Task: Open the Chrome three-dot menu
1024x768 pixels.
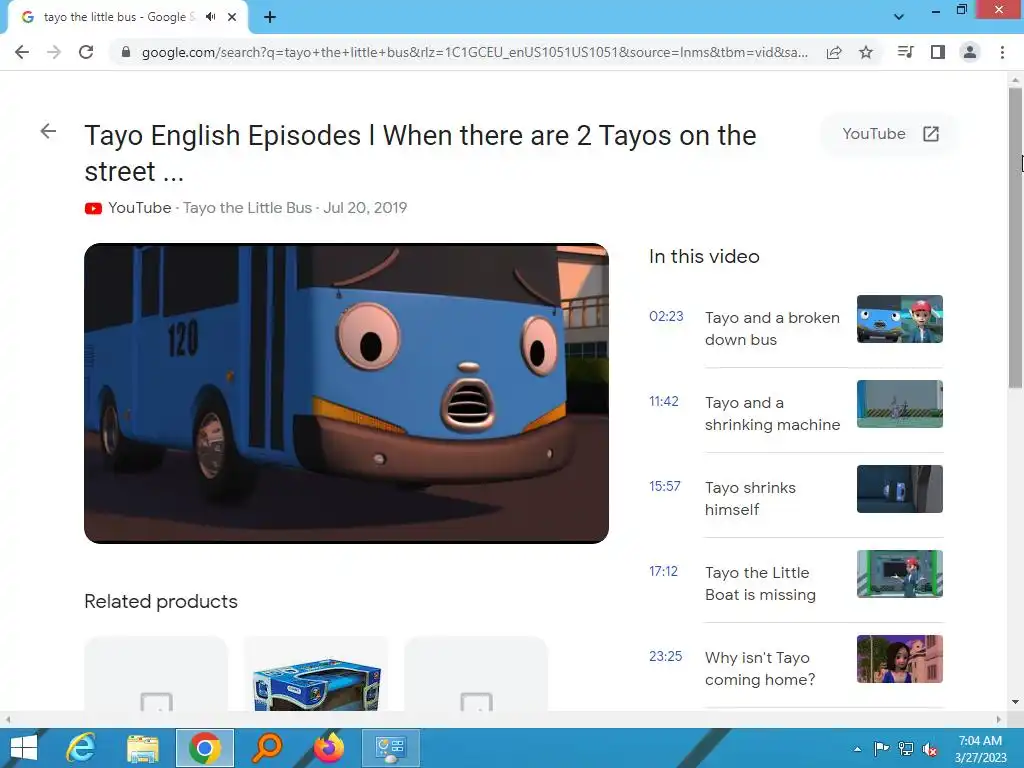Action: (x=1002, y=52)
